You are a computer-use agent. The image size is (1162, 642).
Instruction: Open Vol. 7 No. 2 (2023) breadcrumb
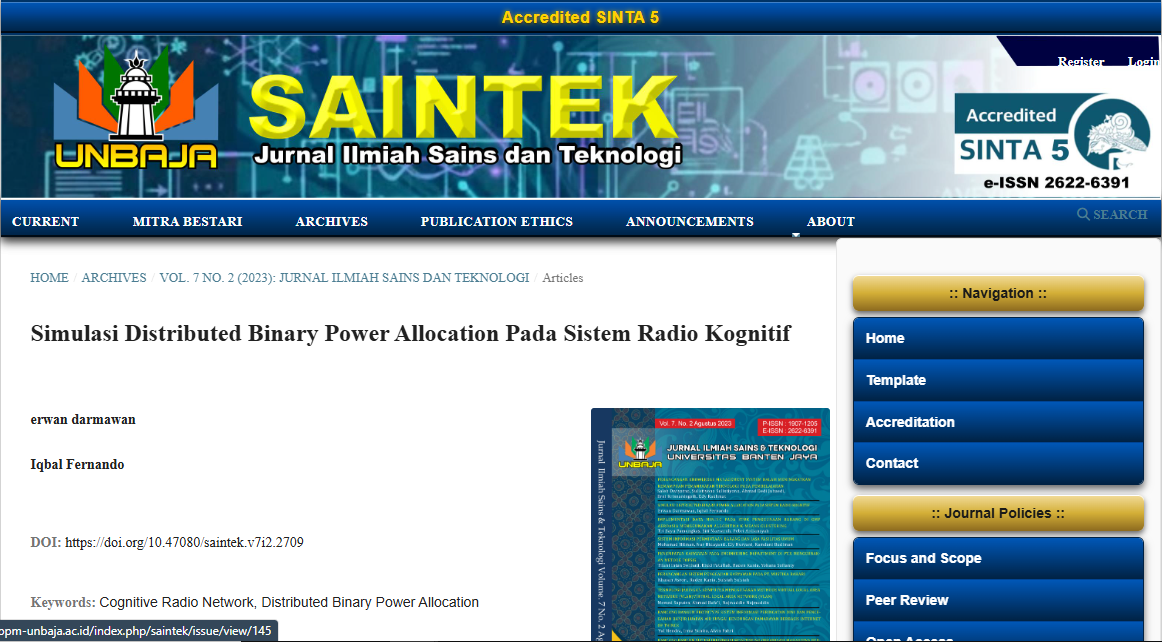pos(345,278)
